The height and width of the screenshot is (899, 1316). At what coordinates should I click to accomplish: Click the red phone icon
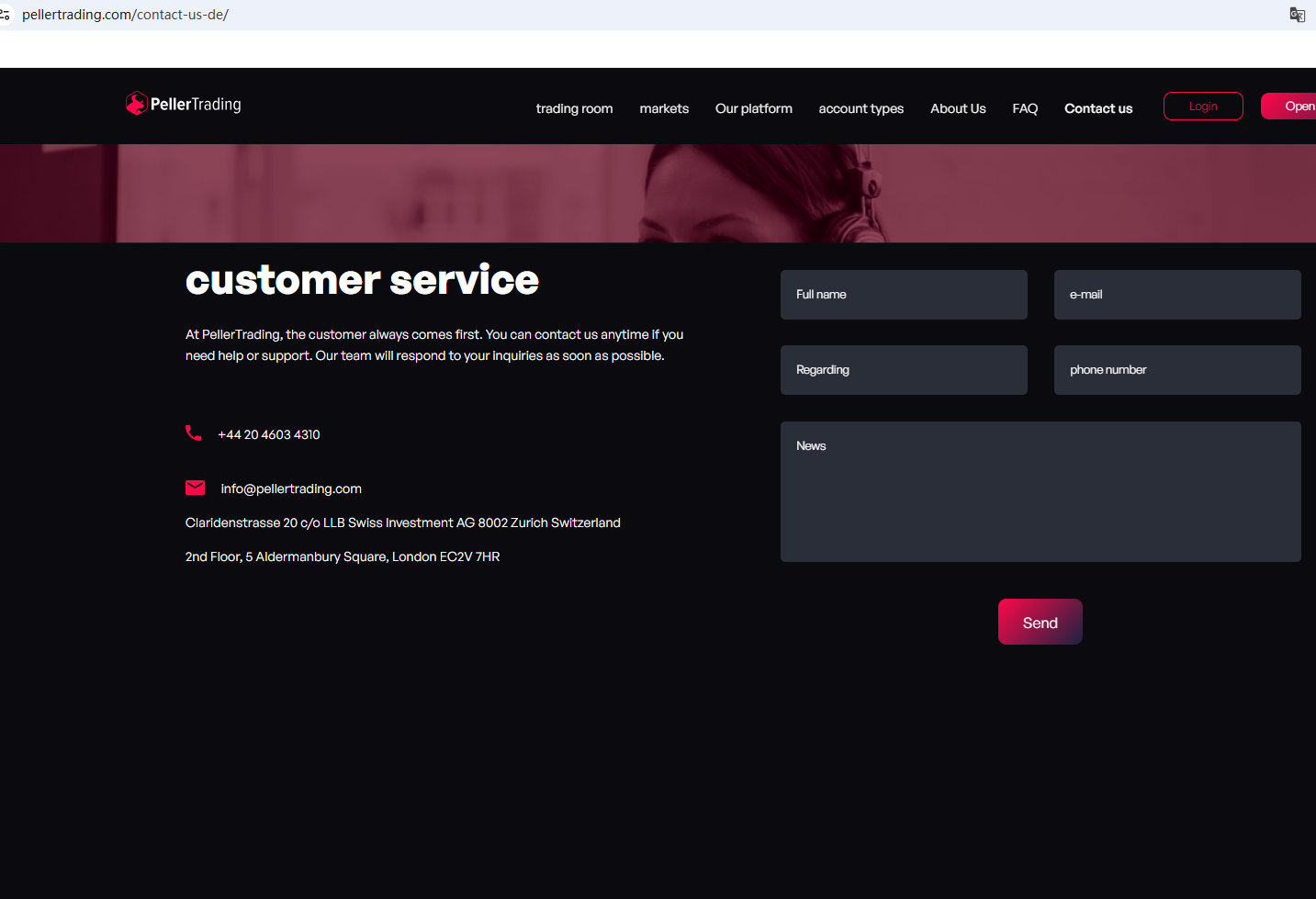tap(194, 433)
